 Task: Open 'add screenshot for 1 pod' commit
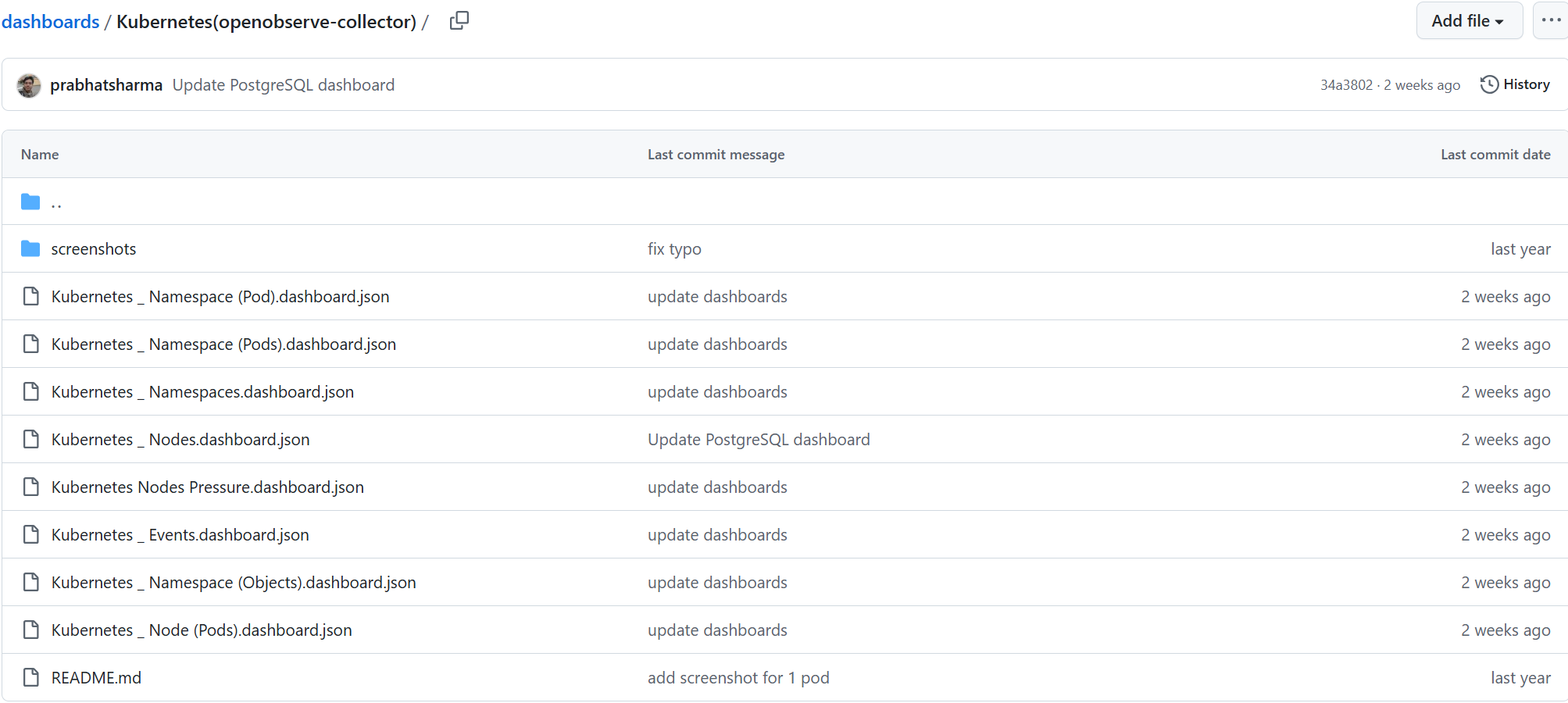click(738, 678)
